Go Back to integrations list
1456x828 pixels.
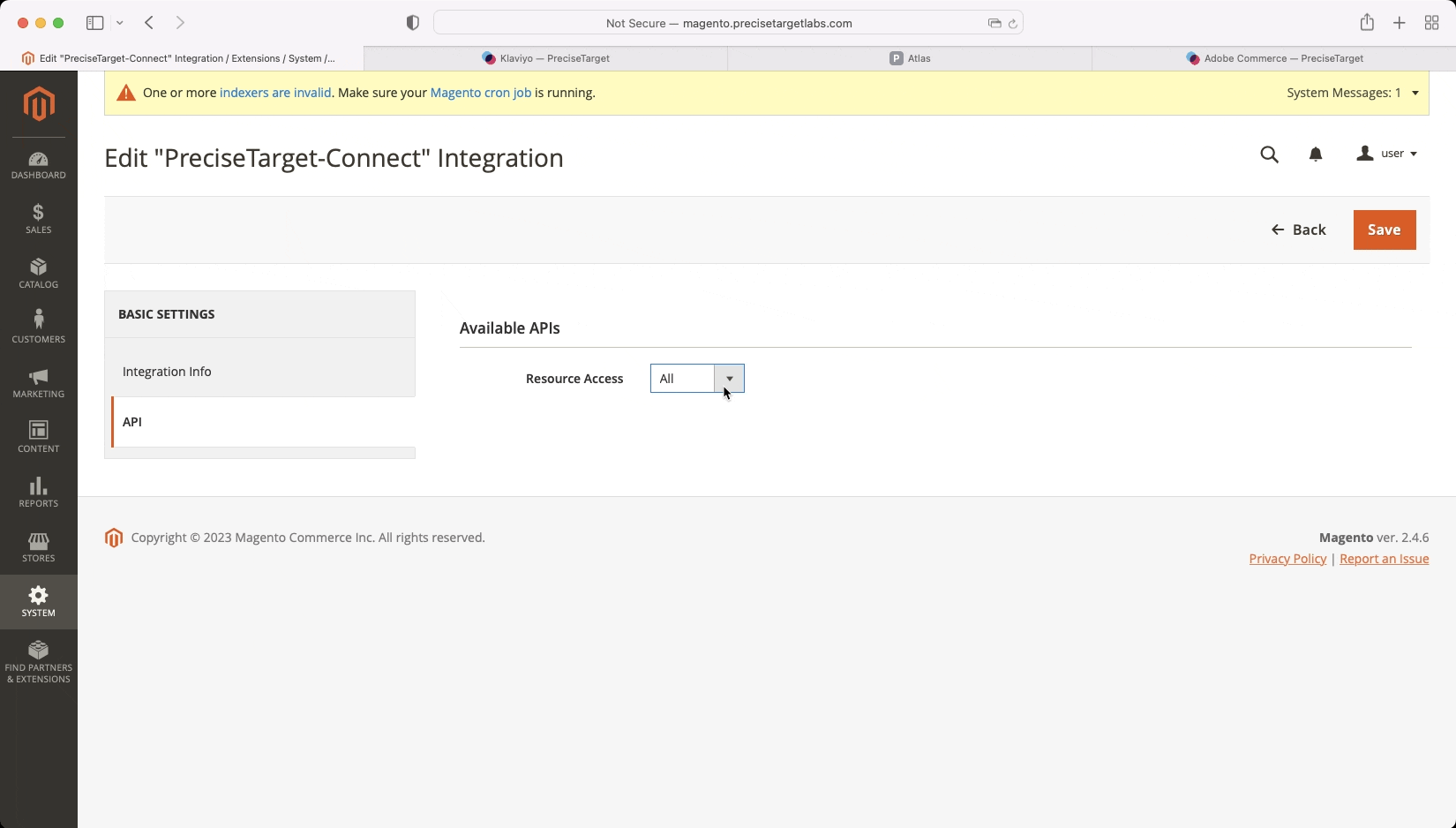pos(1299,230)
